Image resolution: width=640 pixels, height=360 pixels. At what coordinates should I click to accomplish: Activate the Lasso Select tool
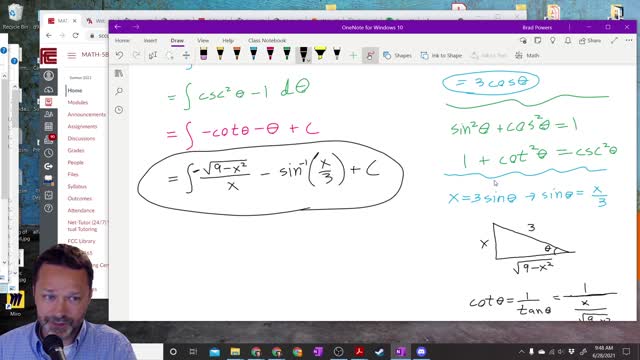pos(169,55)
